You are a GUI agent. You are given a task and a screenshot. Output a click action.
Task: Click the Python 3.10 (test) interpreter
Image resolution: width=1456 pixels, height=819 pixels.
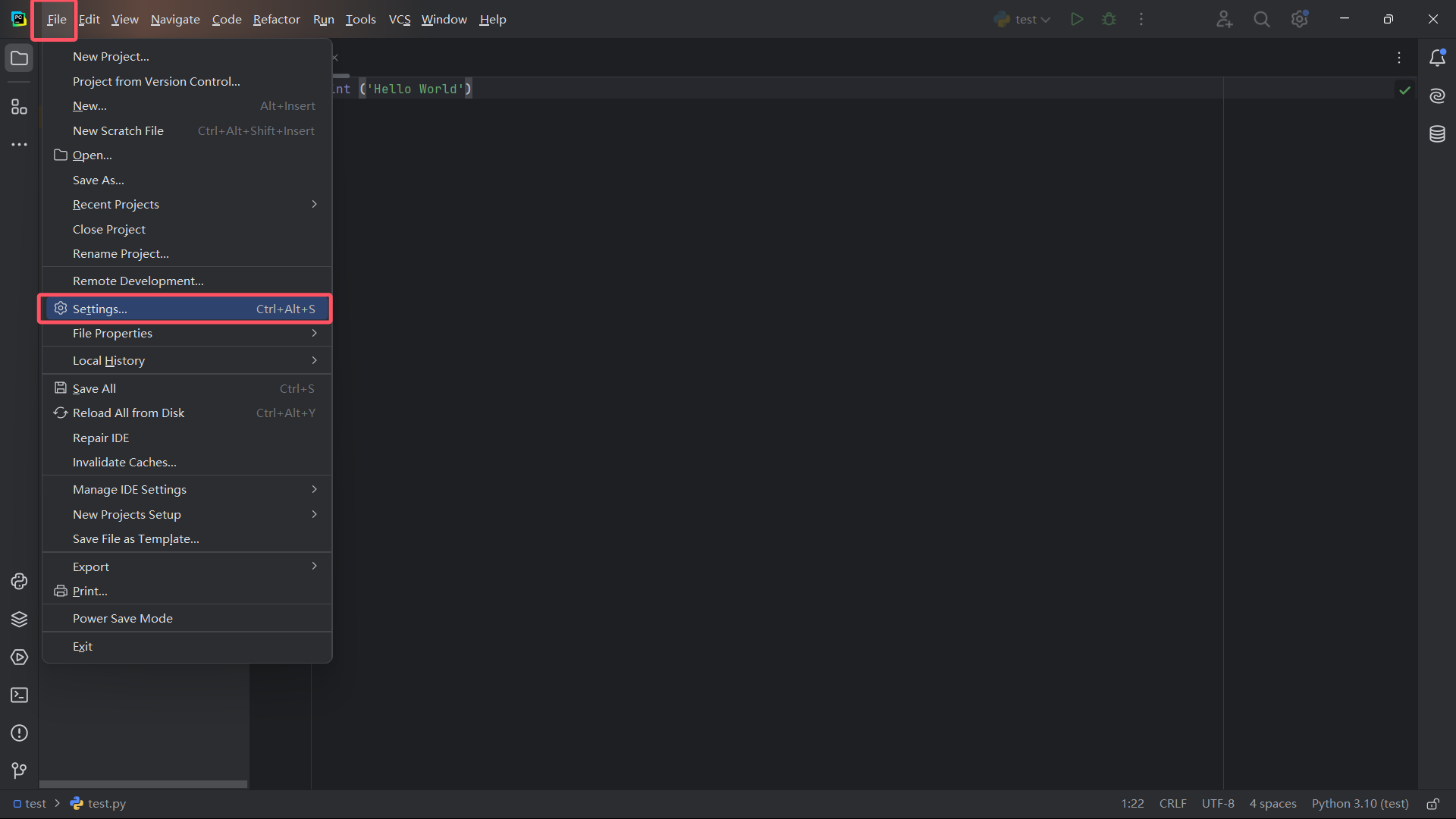coord(1360,804)
